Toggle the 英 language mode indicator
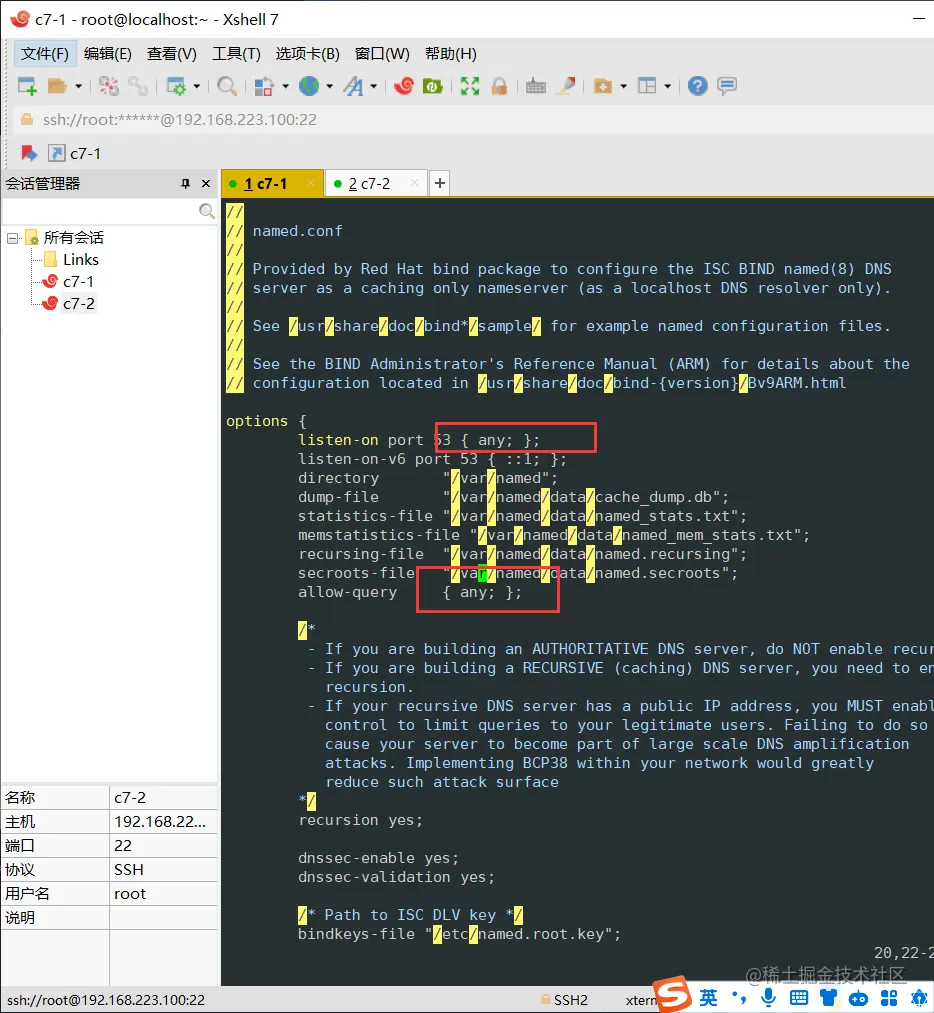934x1013 pixels. tap(709, 998)
